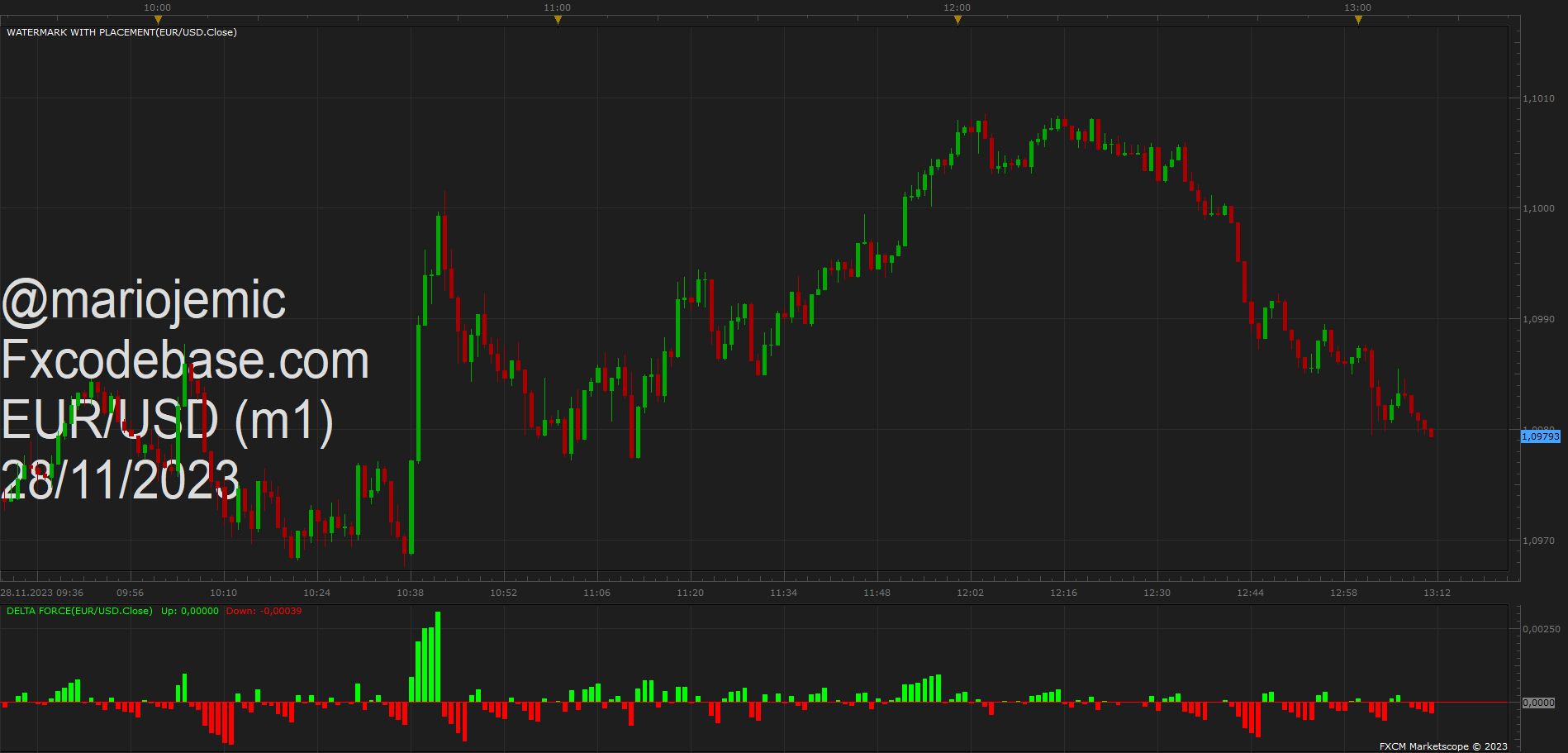Click the 13:00 hour marker triangle
Image resolution: width=1568 pixels, height=753 pixels.
(x=1358, y=20)
